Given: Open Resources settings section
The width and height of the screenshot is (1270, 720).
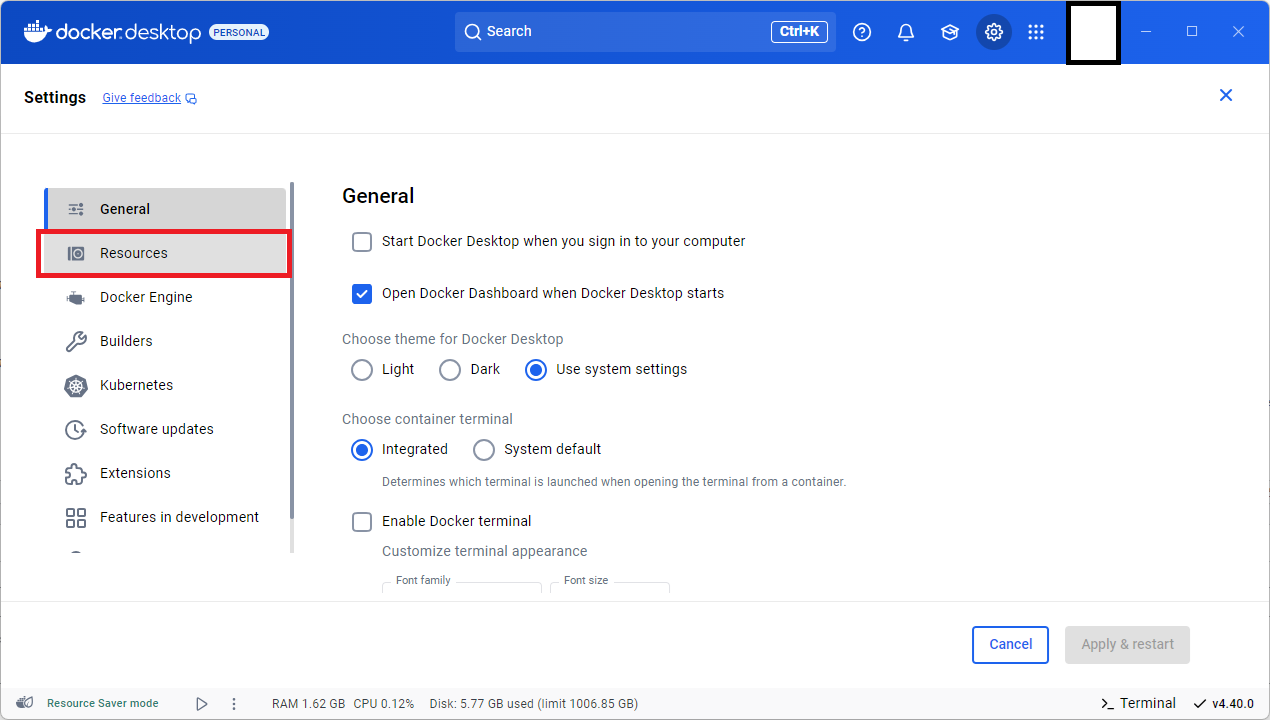Looking at the screenshot, I should point(134,254).
